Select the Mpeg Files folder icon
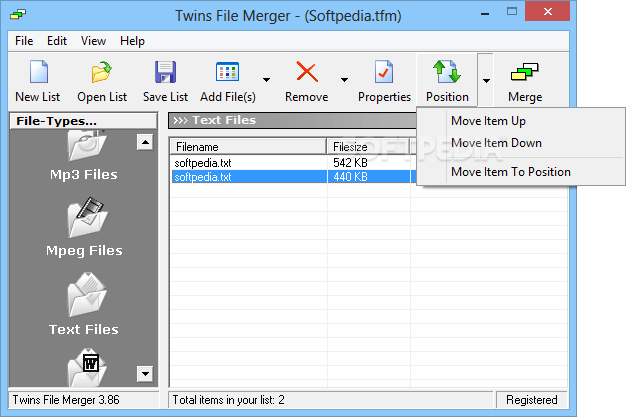The image size is (626, 417). point(87,217)
